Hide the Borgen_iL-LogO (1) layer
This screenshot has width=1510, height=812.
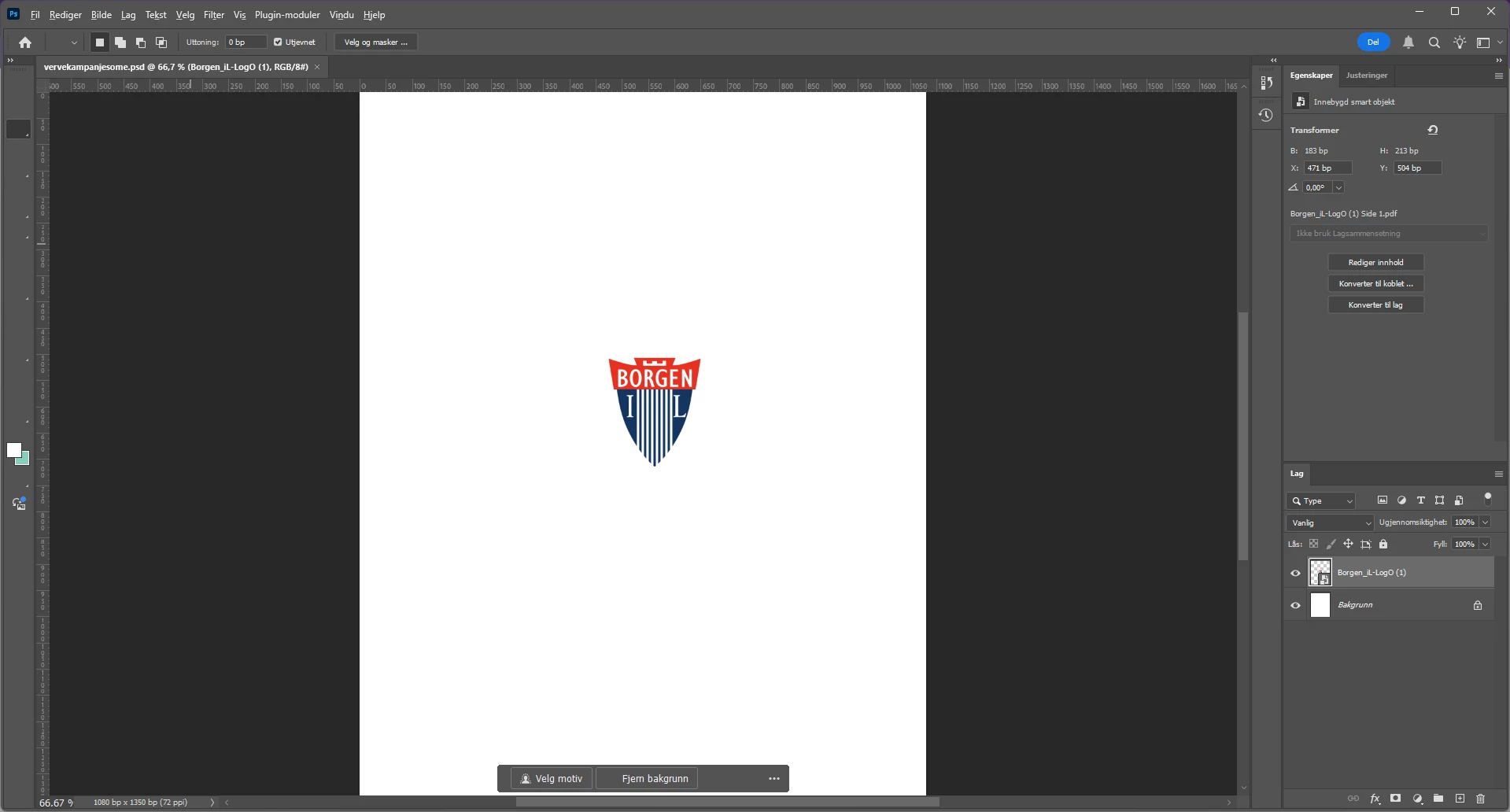(x=1295, y=573)
